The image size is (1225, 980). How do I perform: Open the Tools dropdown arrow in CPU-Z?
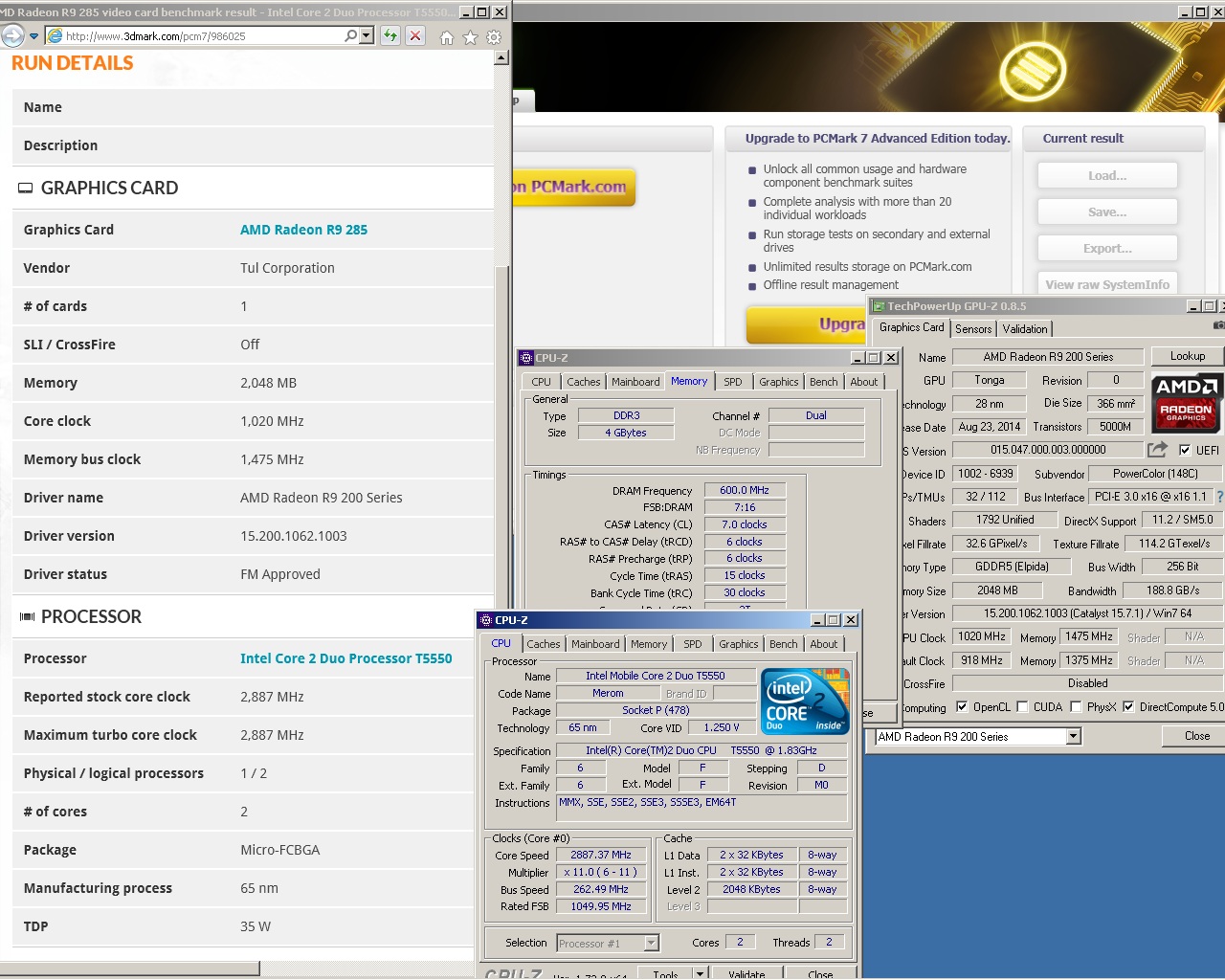(x=701, y=974)
